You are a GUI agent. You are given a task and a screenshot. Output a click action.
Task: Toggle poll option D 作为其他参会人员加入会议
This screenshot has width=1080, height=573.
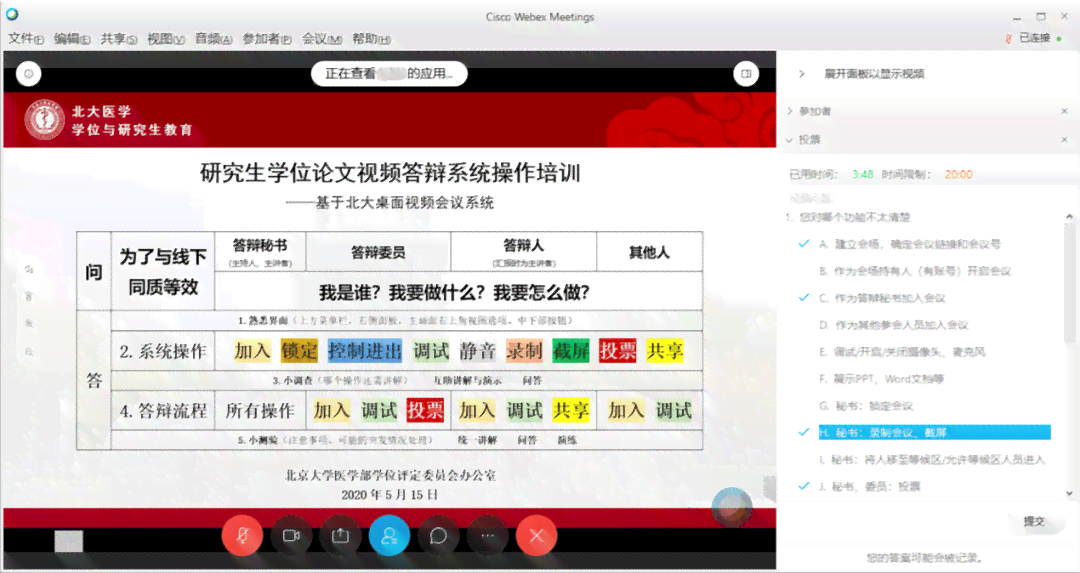tap(893, 324)
